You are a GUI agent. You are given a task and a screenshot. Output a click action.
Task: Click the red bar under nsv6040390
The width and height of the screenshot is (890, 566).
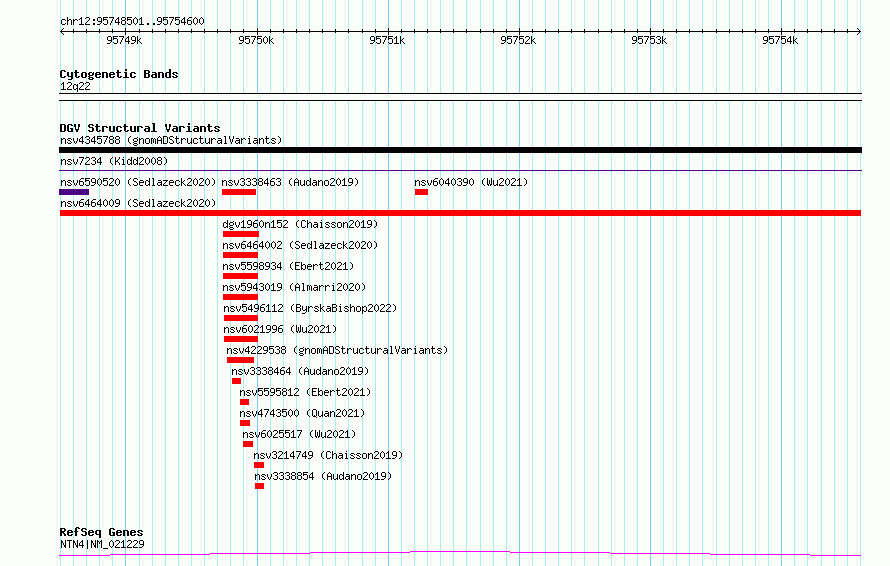[421, 192]
